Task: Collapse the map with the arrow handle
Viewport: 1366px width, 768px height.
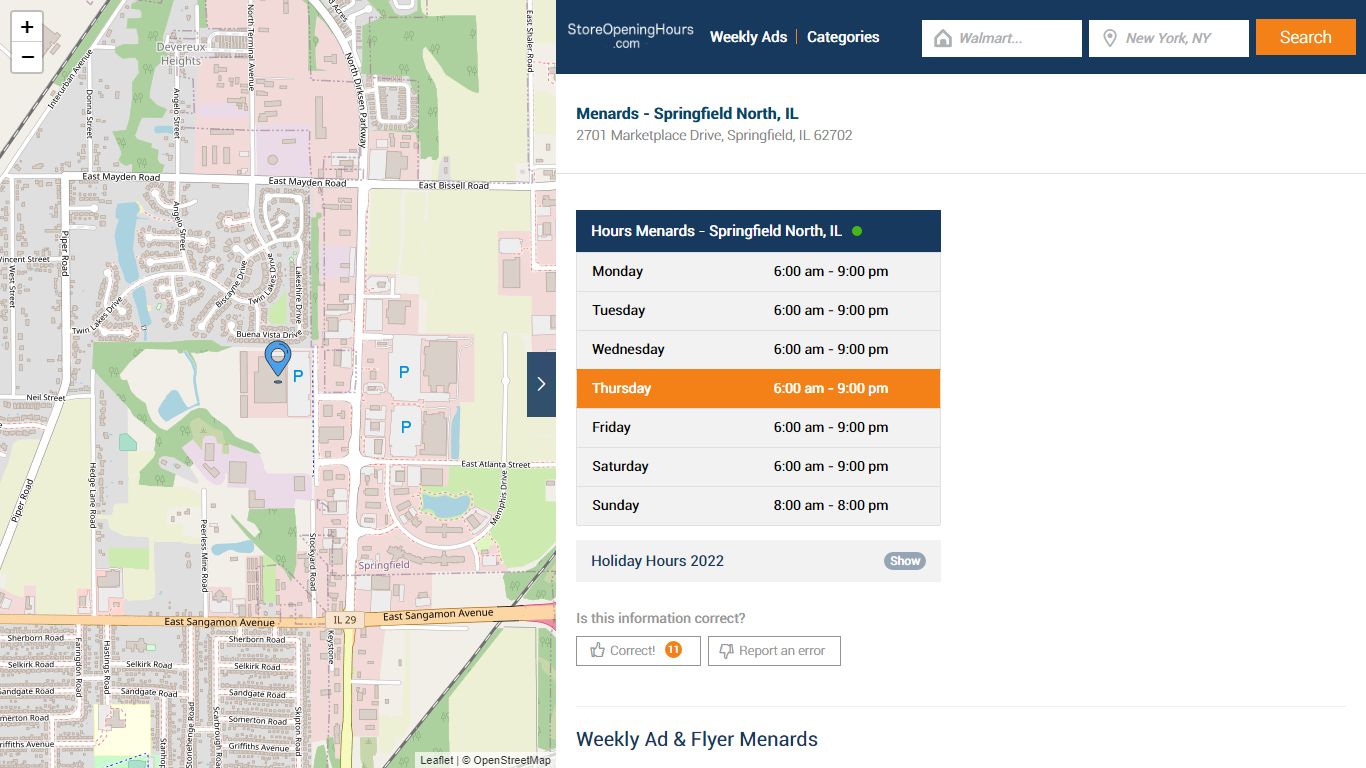Action: tap(541, 384)
